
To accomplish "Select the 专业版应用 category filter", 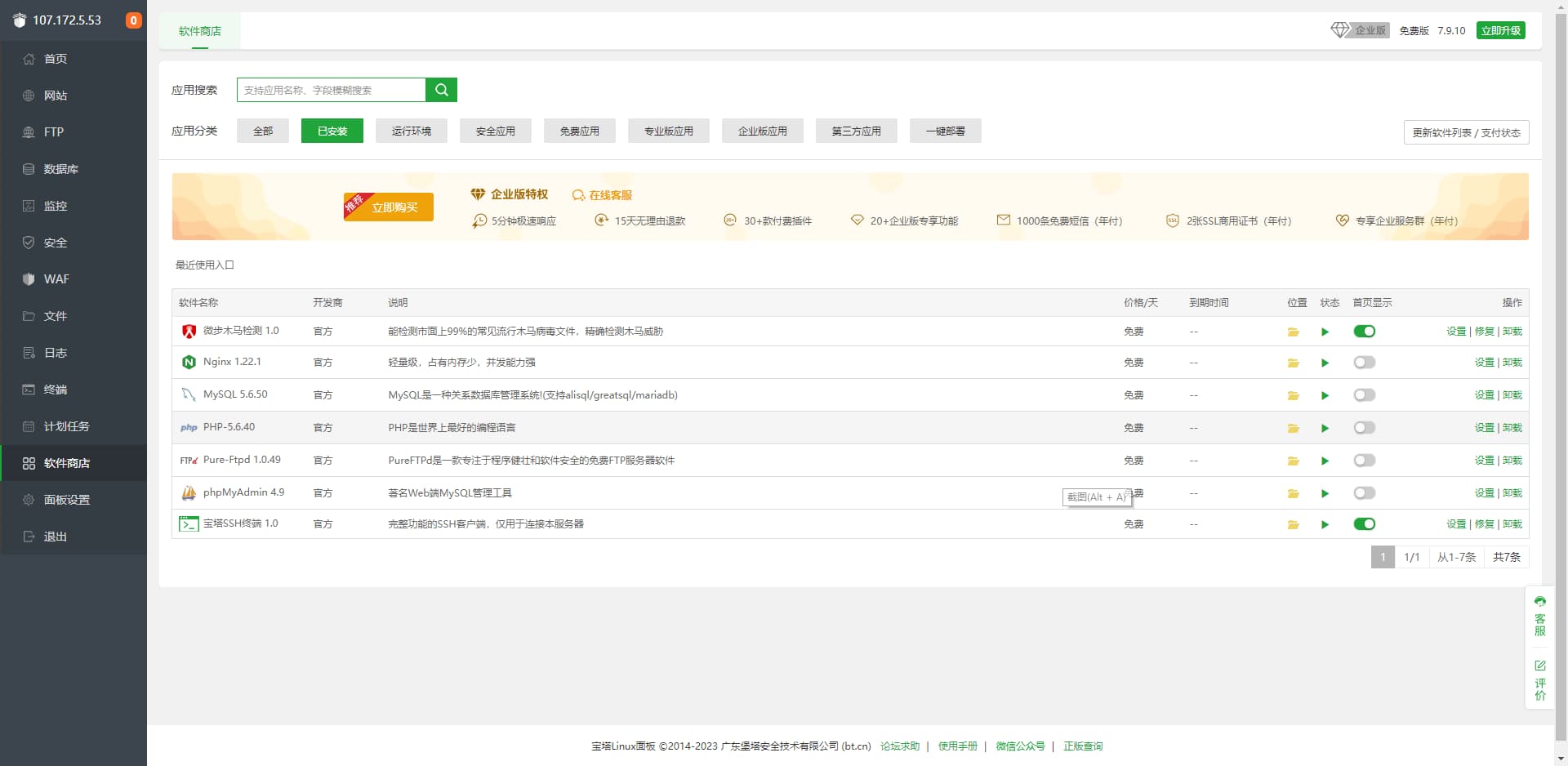I will point(669,131).
